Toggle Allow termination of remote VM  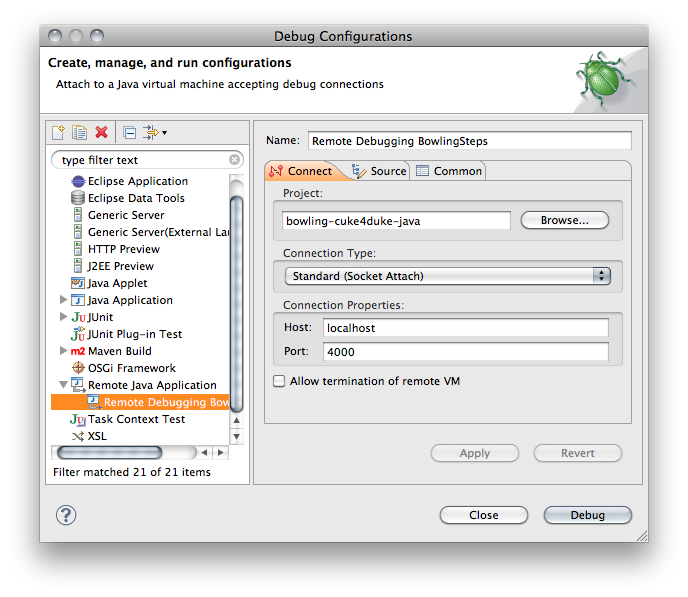[x=279, y=381]
